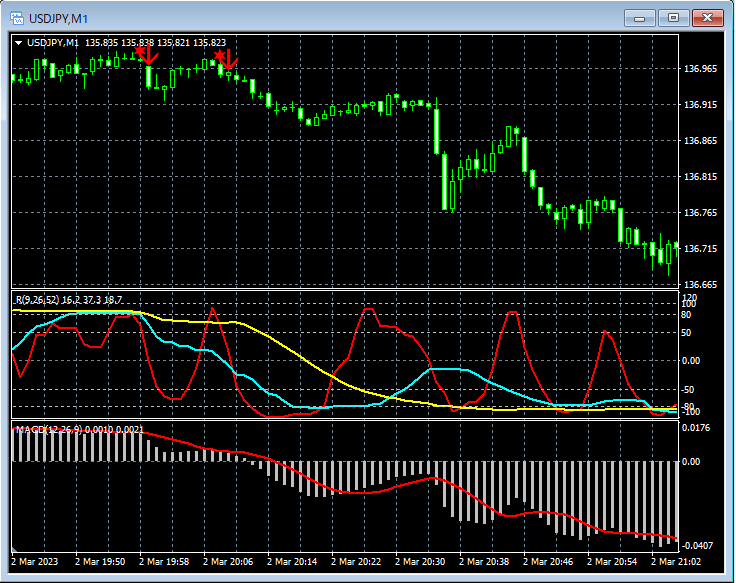The width and height of the screenshot is (736, 583).
Task: Select the first red down arrow signal
Action: (x=147, y=56)
